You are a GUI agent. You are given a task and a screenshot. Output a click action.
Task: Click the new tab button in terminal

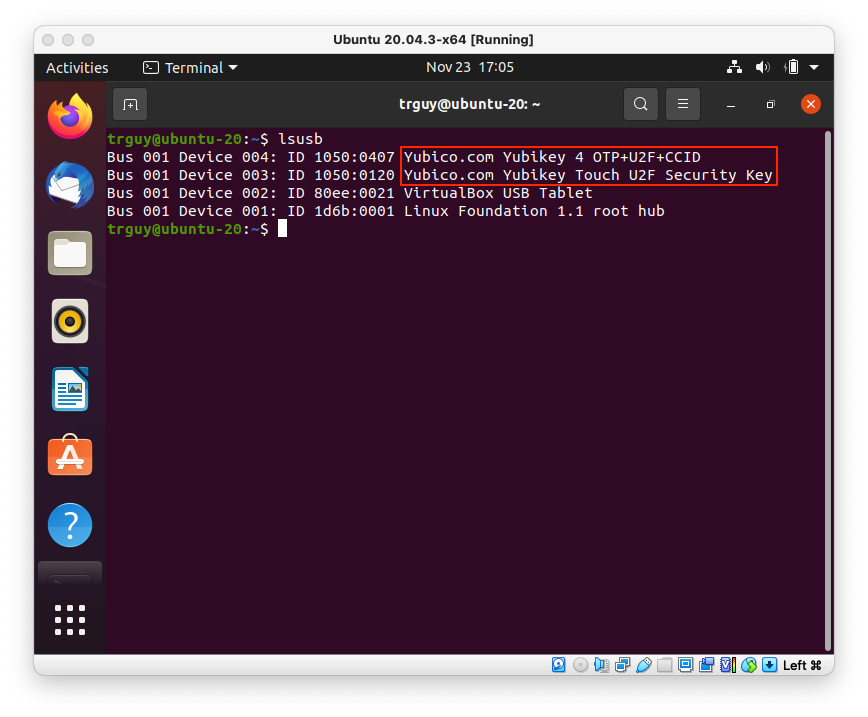(x=130, y=104)
